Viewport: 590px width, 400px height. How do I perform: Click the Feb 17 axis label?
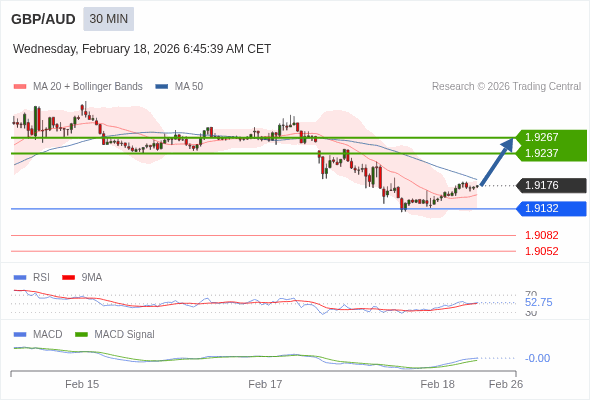pyautogui.click(x=265, y=384)
